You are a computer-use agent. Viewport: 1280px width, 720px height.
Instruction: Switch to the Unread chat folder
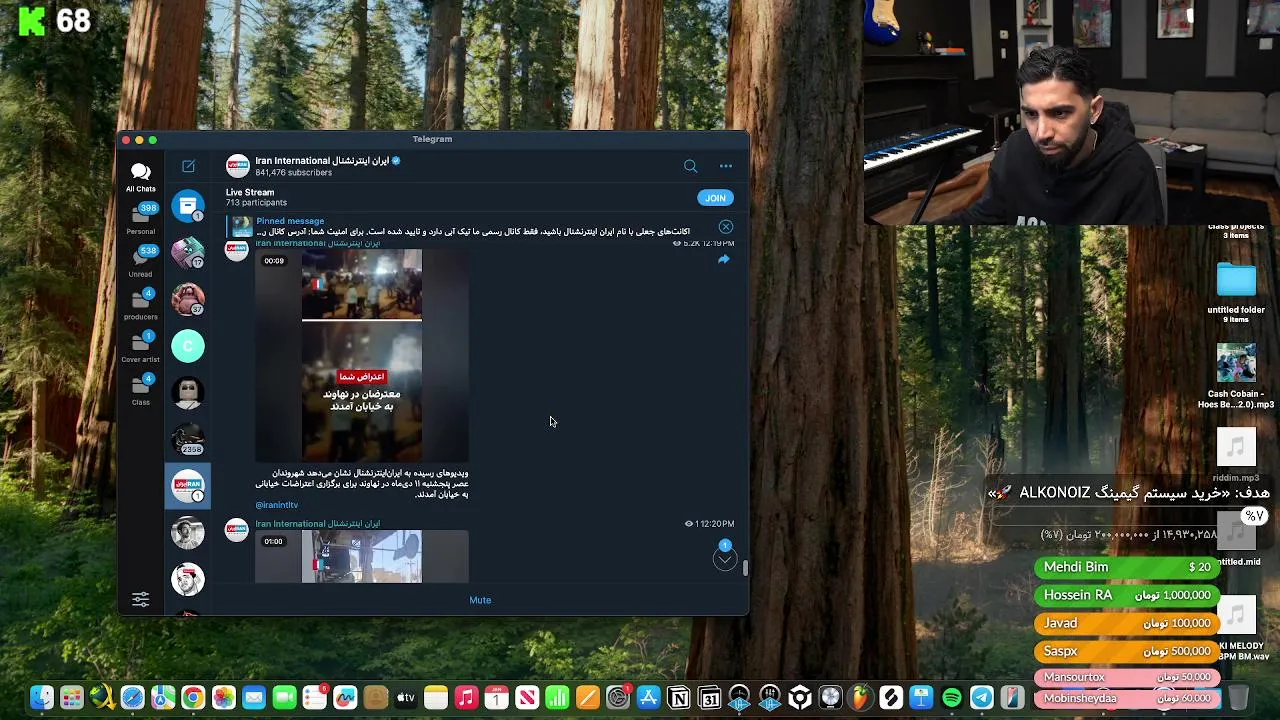(x=141, y=262)
